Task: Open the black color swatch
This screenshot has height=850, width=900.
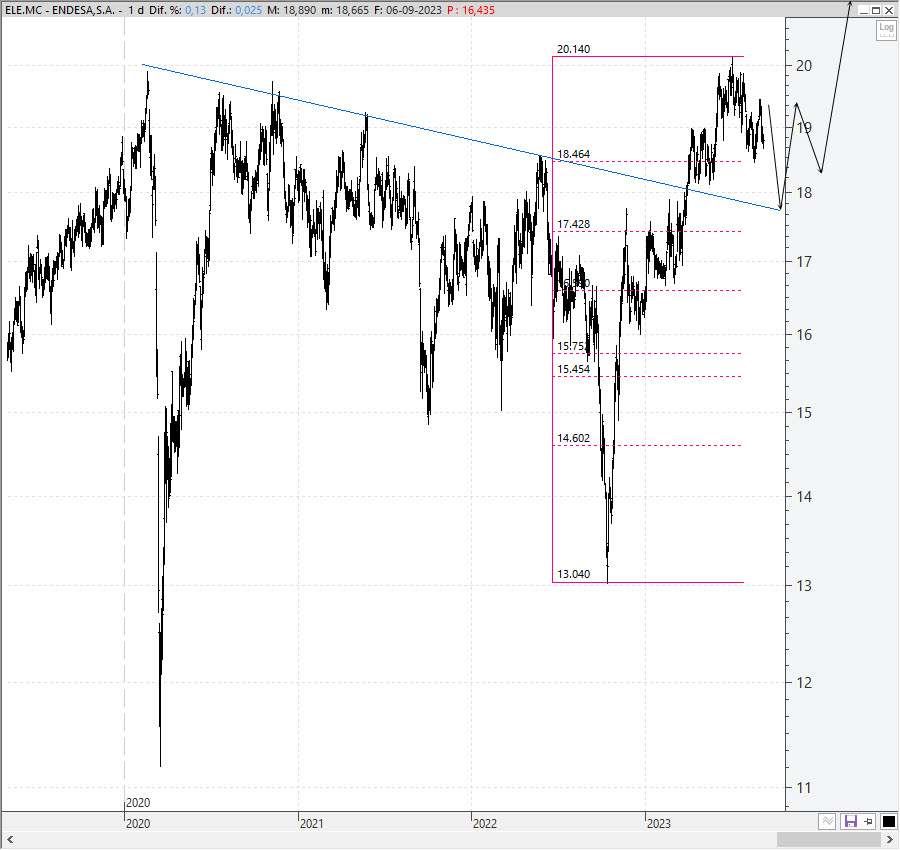Action: pyautogui.click(x=888, y=821)
